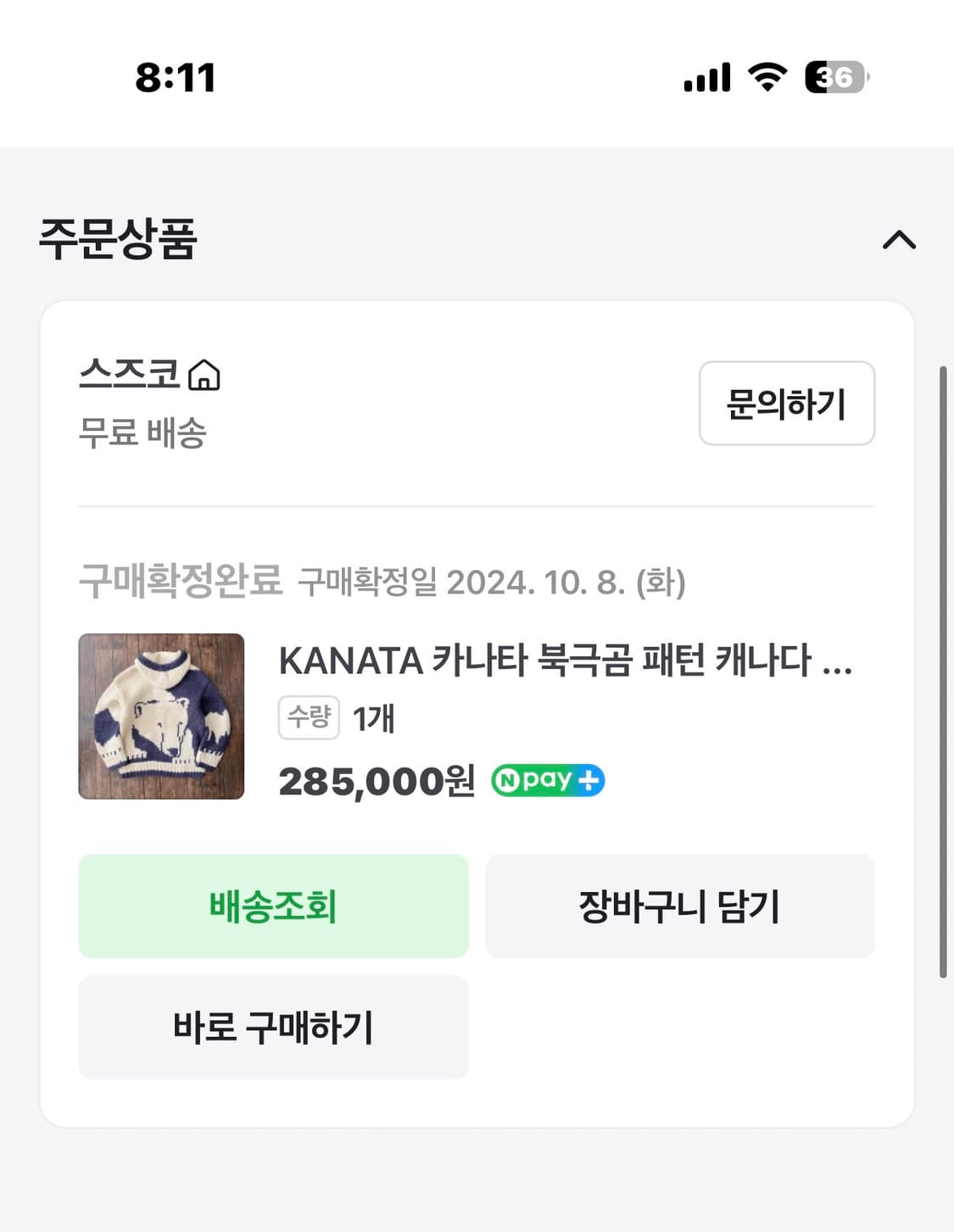954x1232 pixels.
Task: Click the 배송조회 delivery tracking button
Action: tap(273, 906)
